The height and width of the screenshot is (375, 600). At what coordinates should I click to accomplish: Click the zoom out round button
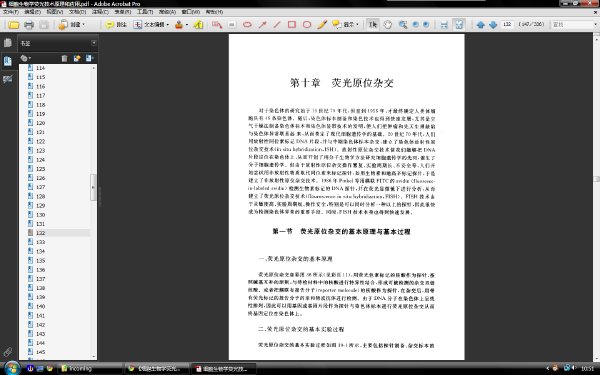tap(416, 25)
